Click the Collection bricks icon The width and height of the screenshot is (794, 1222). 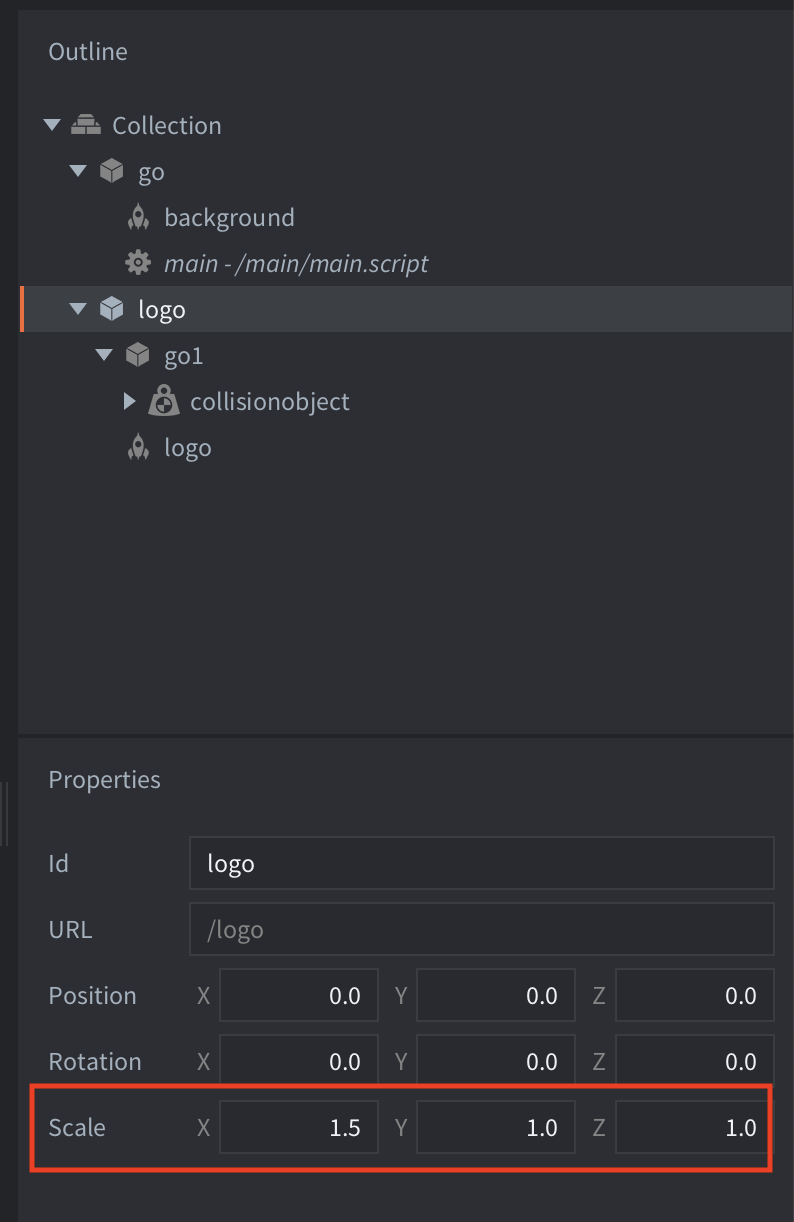[x=86, y=125]
